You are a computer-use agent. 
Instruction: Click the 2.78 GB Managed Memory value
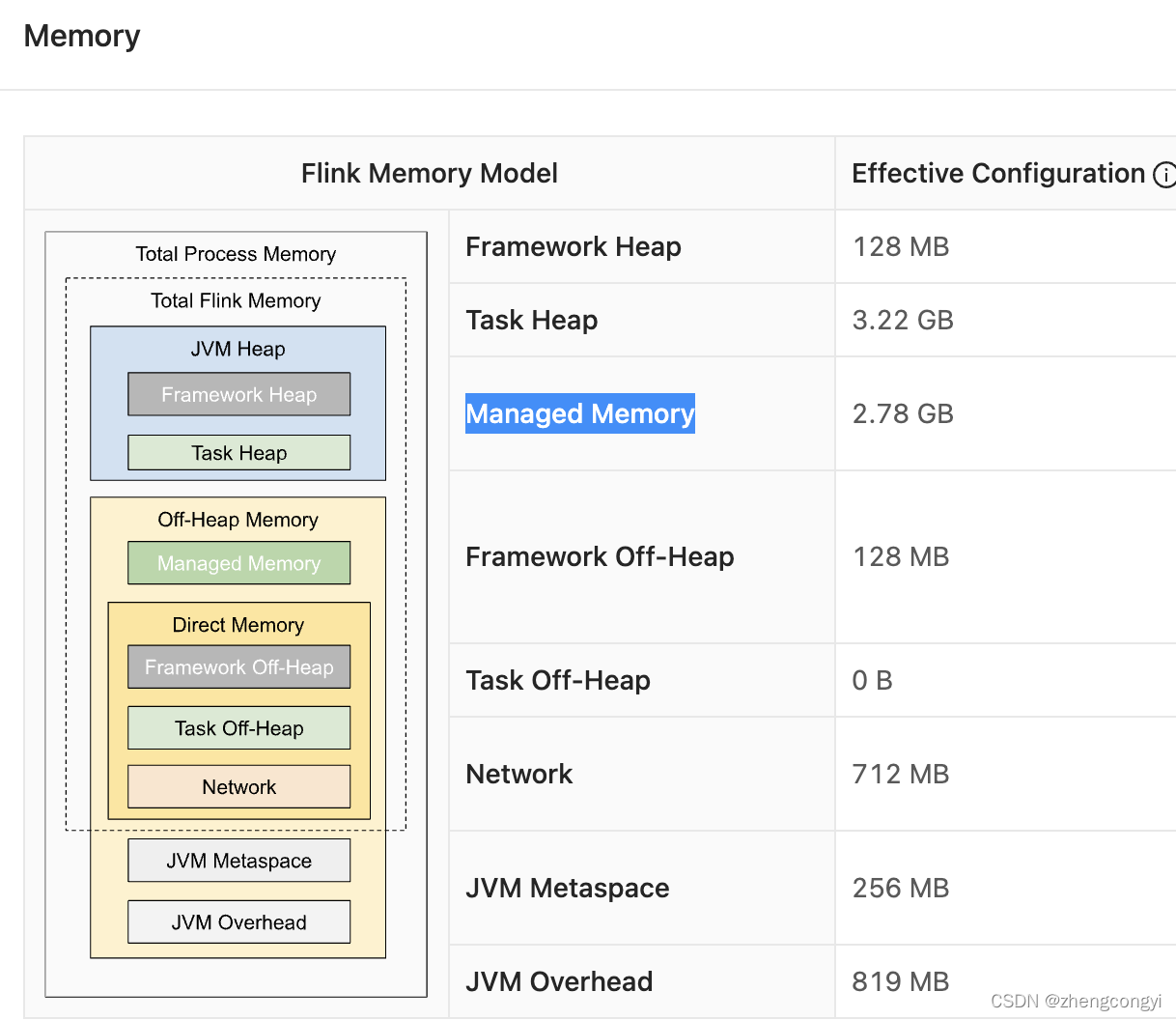[903, 414]
